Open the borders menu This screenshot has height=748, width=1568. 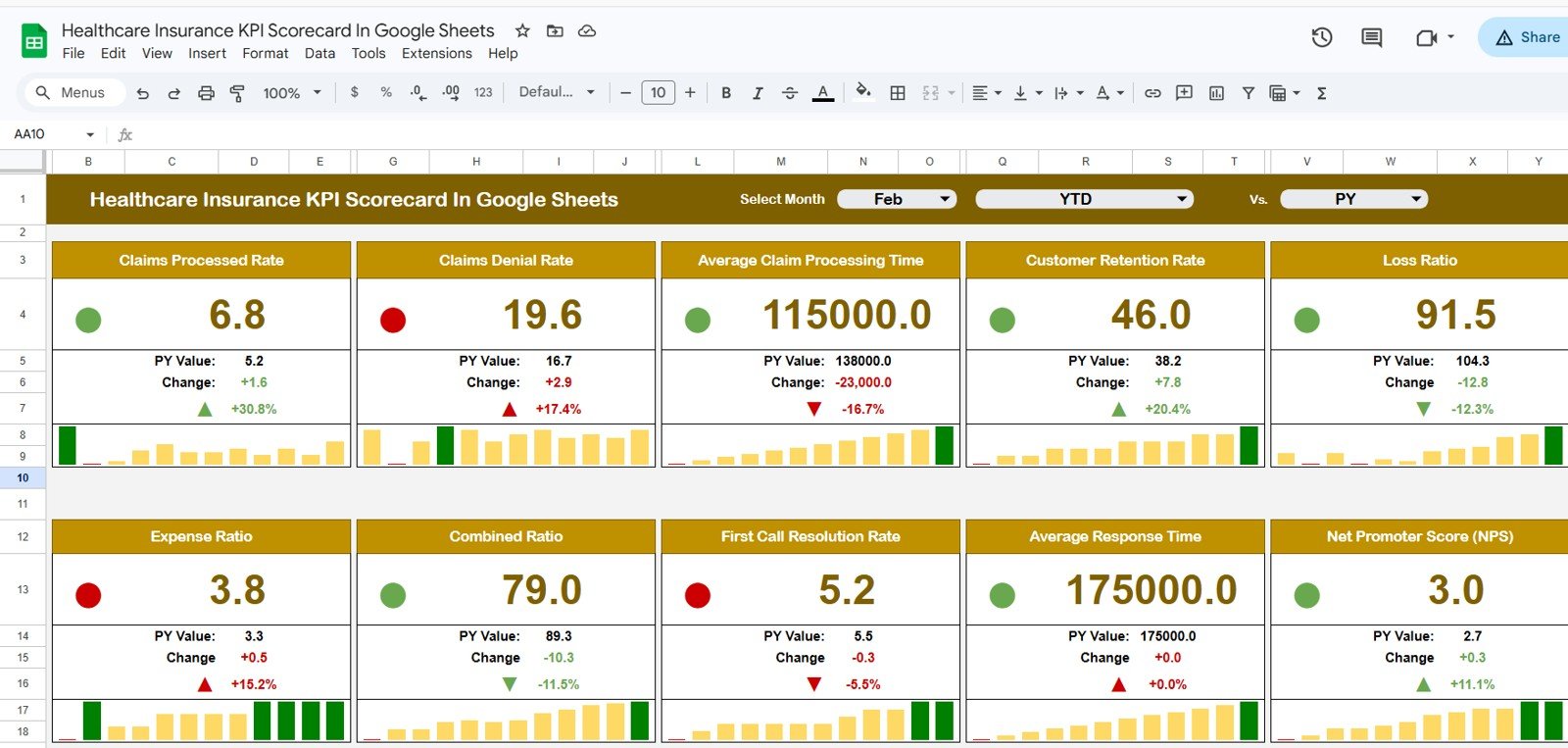tap(898, 93)
